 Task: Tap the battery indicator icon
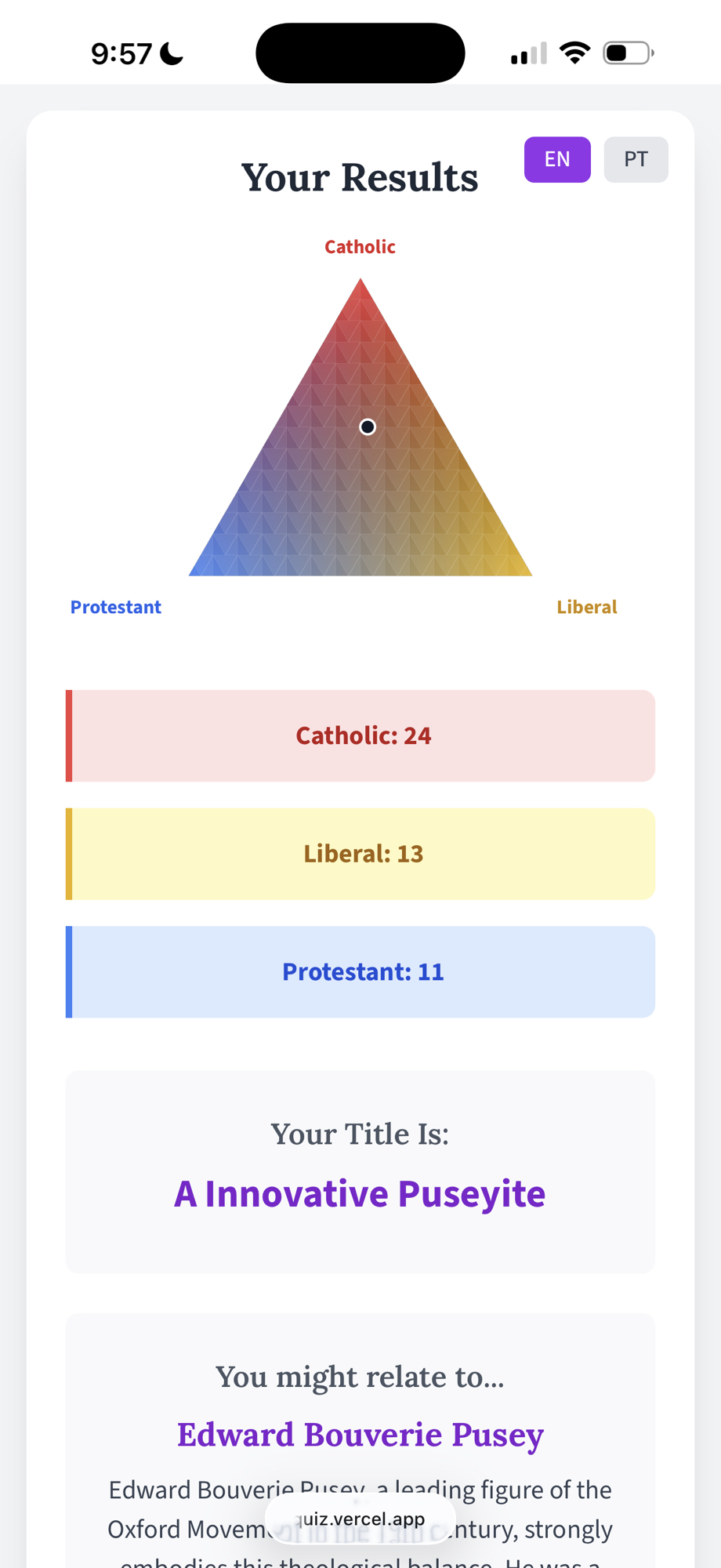pos(628,53)
